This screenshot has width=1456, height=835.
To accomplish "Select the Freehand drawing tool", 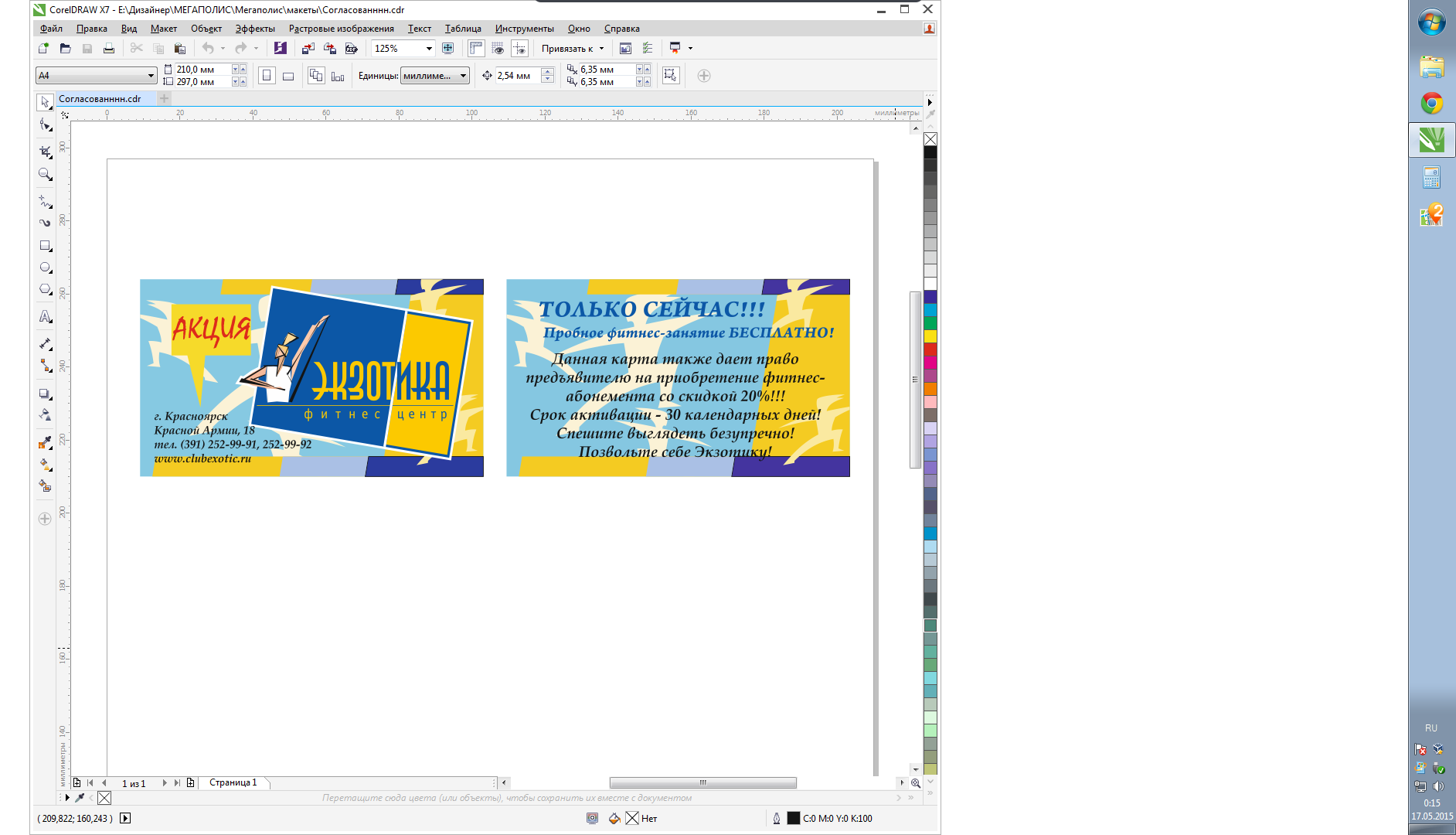I will (45, 201).
